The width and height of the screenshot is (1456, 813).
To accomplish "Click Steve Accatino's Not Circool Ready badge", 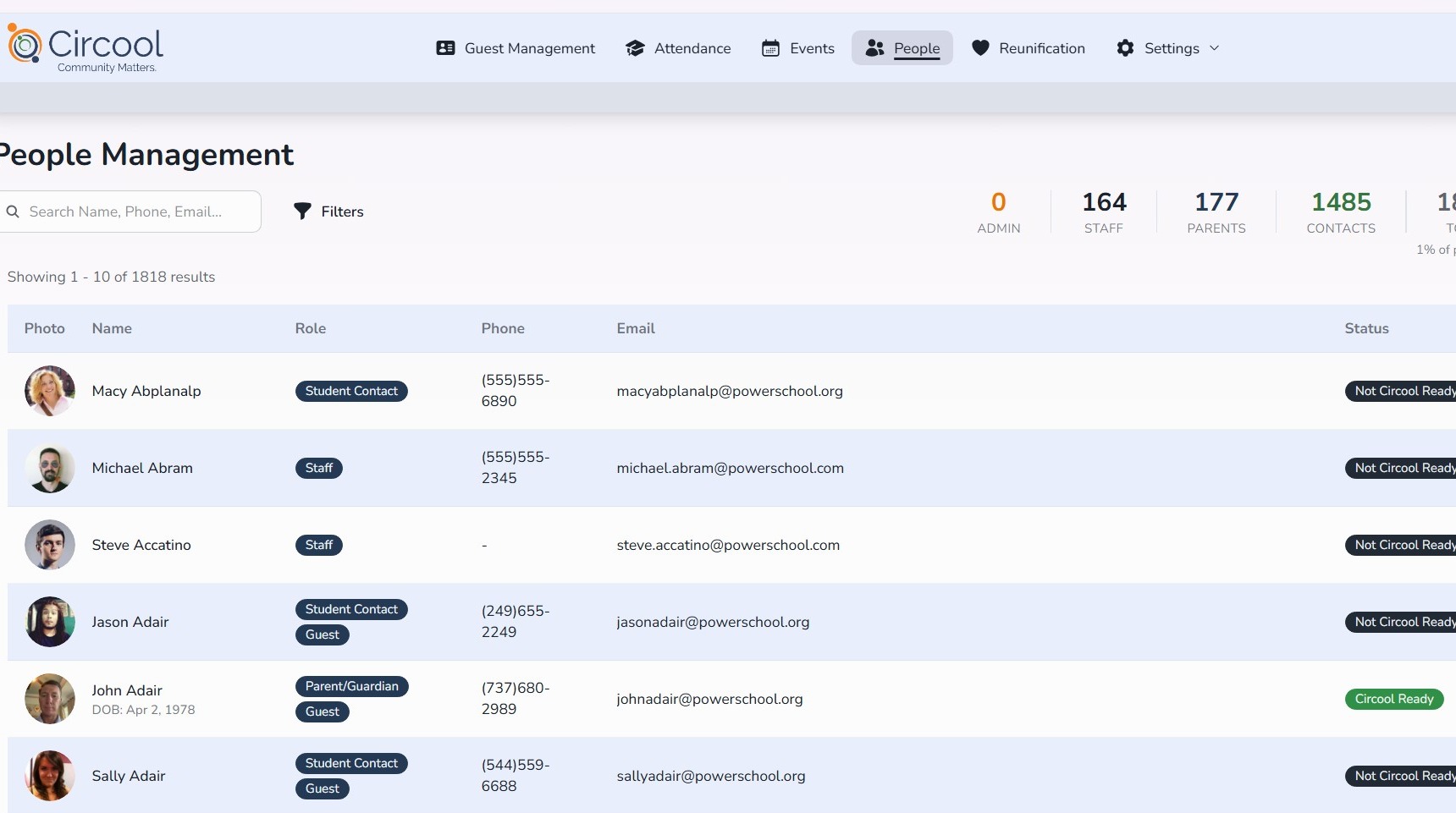I will [1401, 545].
